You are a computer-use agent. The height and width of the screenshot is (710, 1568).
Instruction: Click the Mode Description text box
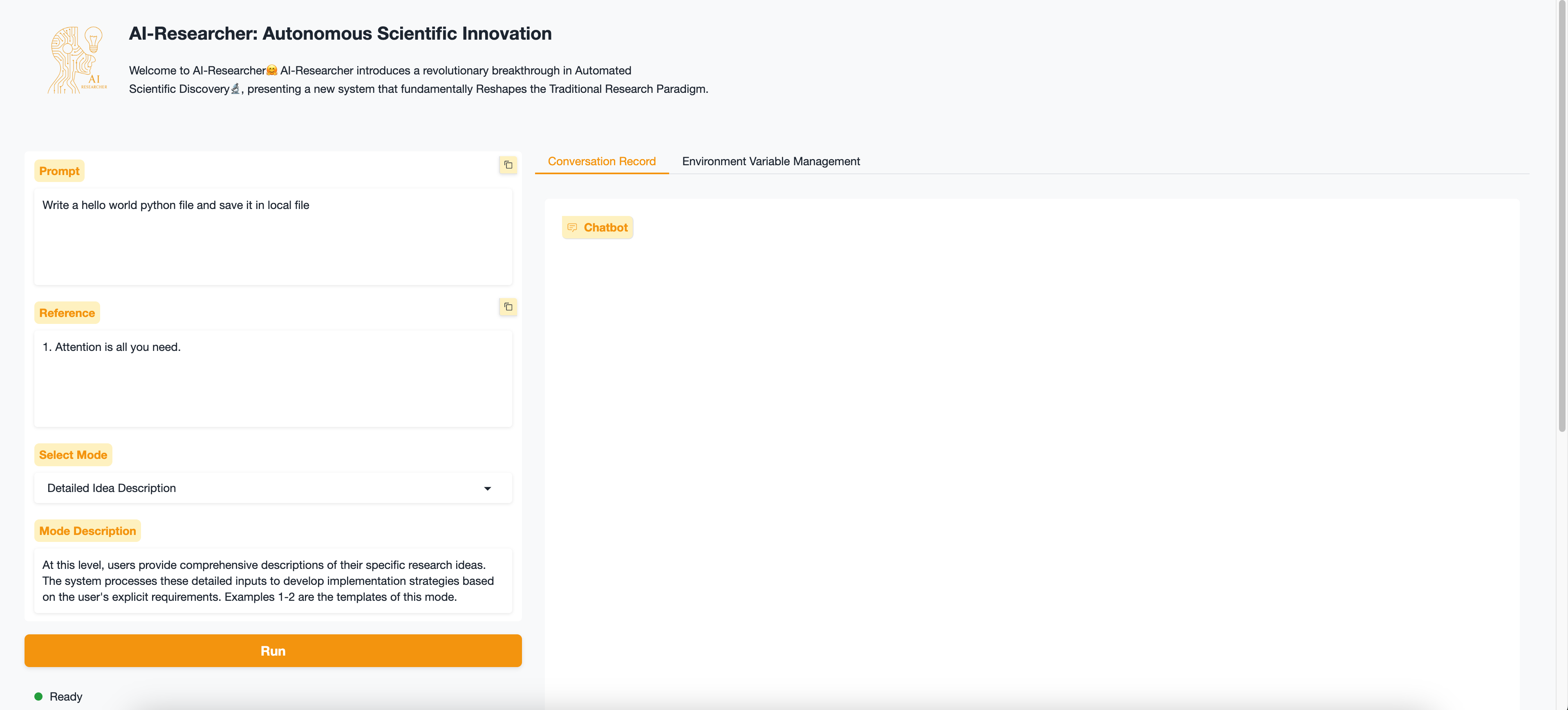click(x=273, y=581)
